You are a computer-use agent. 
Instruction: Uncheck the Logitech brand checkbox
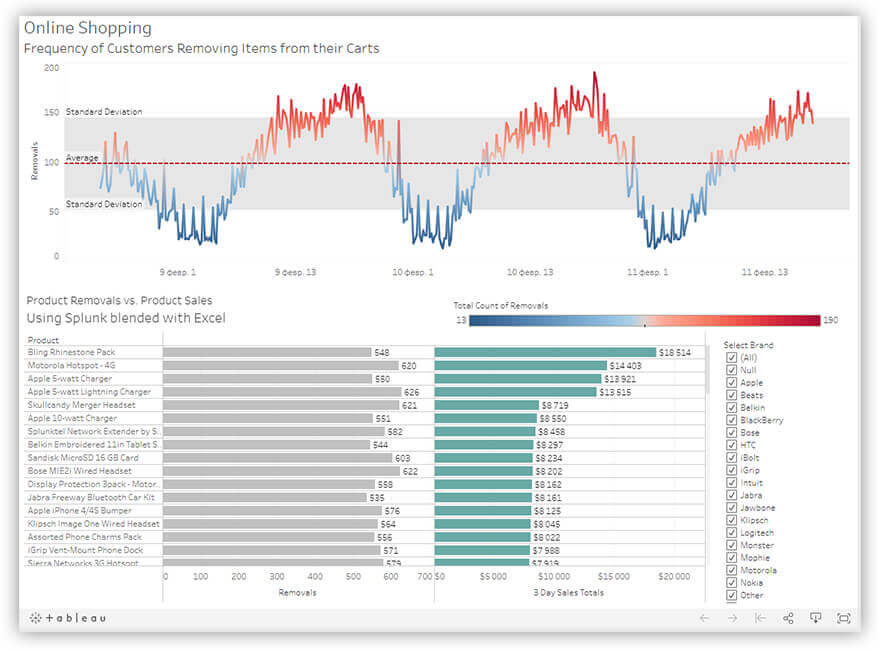pos(731,533)
